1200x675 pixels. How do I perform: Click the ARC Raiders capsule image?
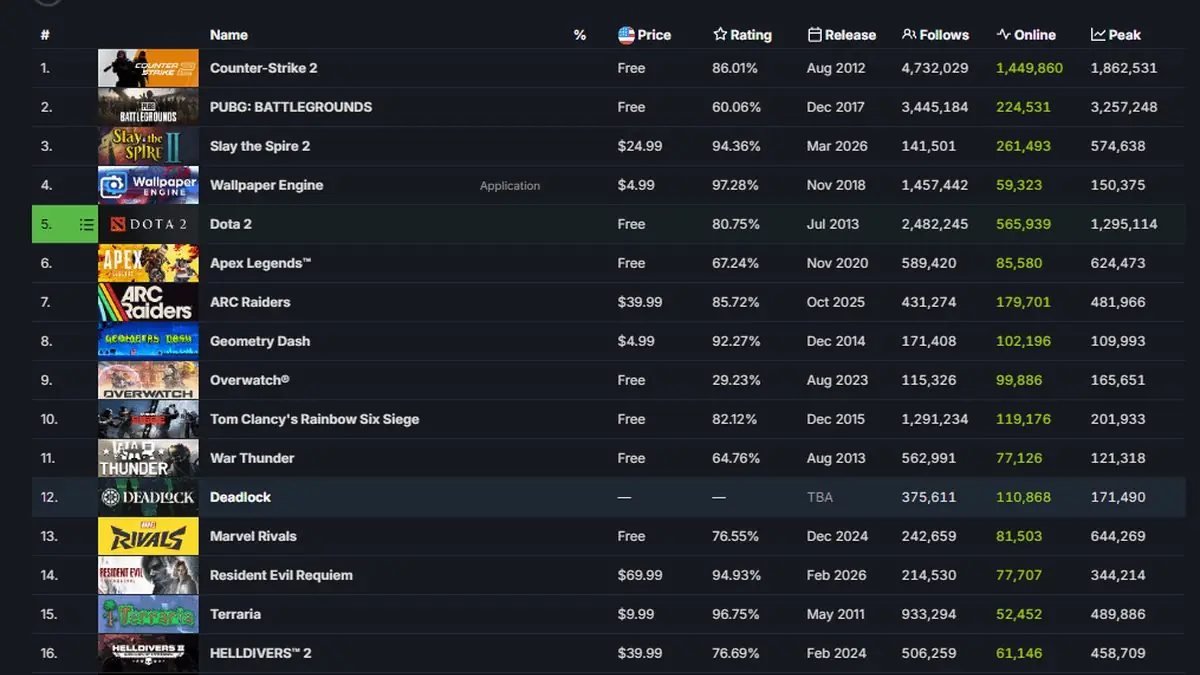(148, 302)
